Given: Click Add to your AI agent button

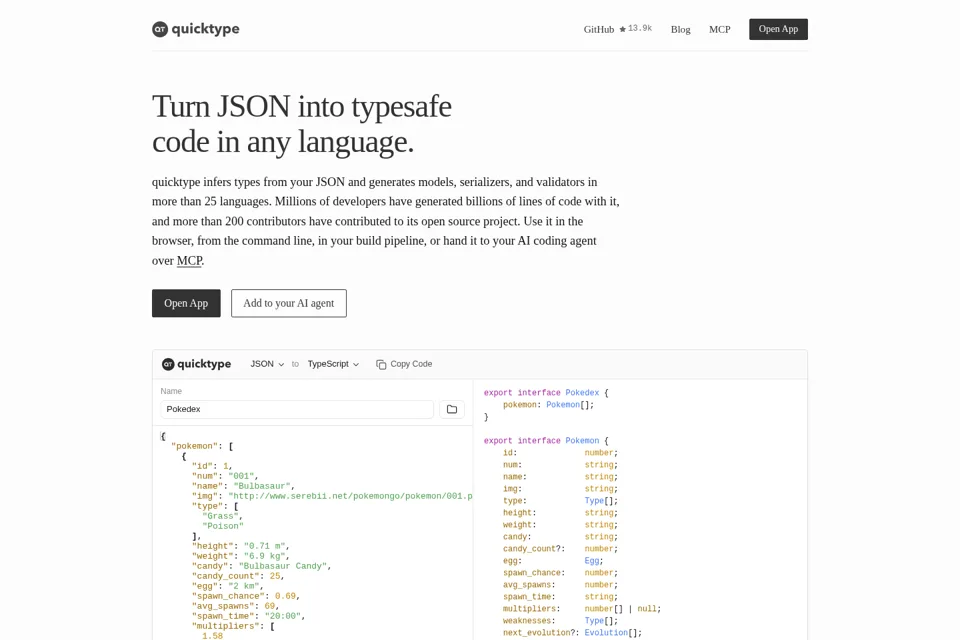Looking at the screenshot, I should [x=288, y=303].
